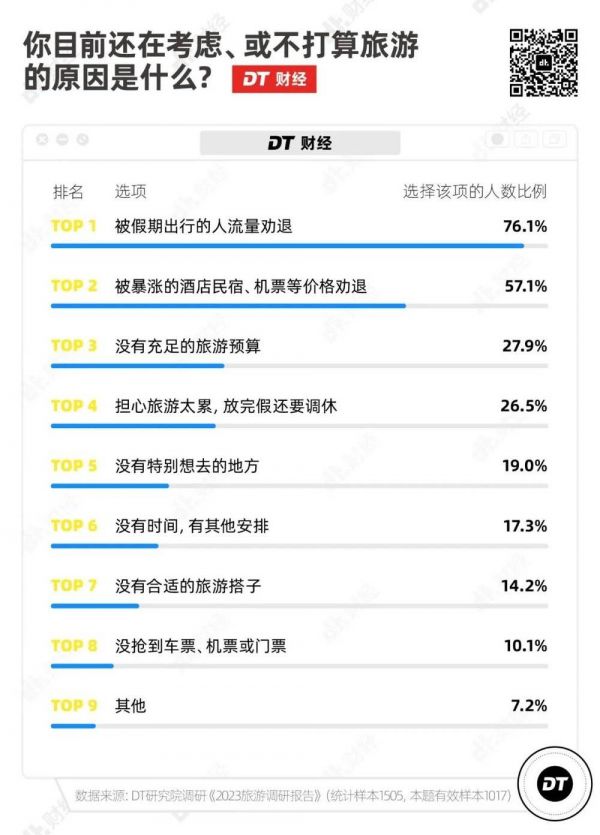This screenshot has height=835, width=600.
Task: Click the round black DT logo
Action: pyautogui.click(x=548, y=787)
